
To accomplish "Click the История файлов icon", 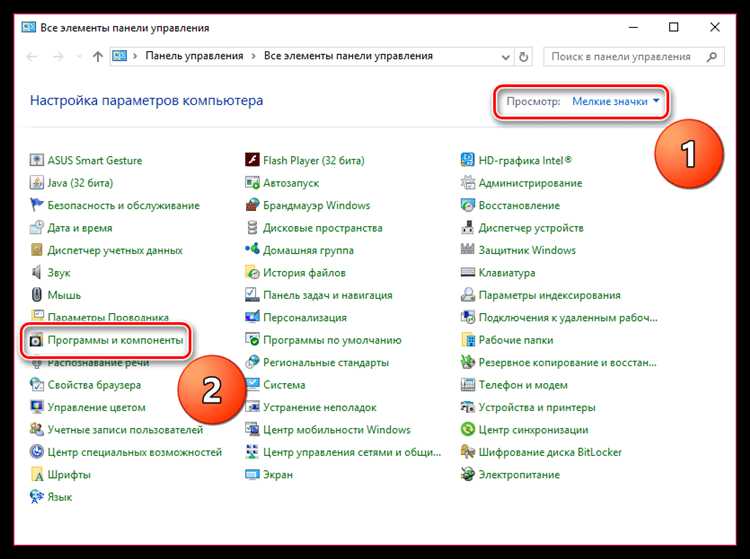I will pyautogui.click(x=252, y=273).
